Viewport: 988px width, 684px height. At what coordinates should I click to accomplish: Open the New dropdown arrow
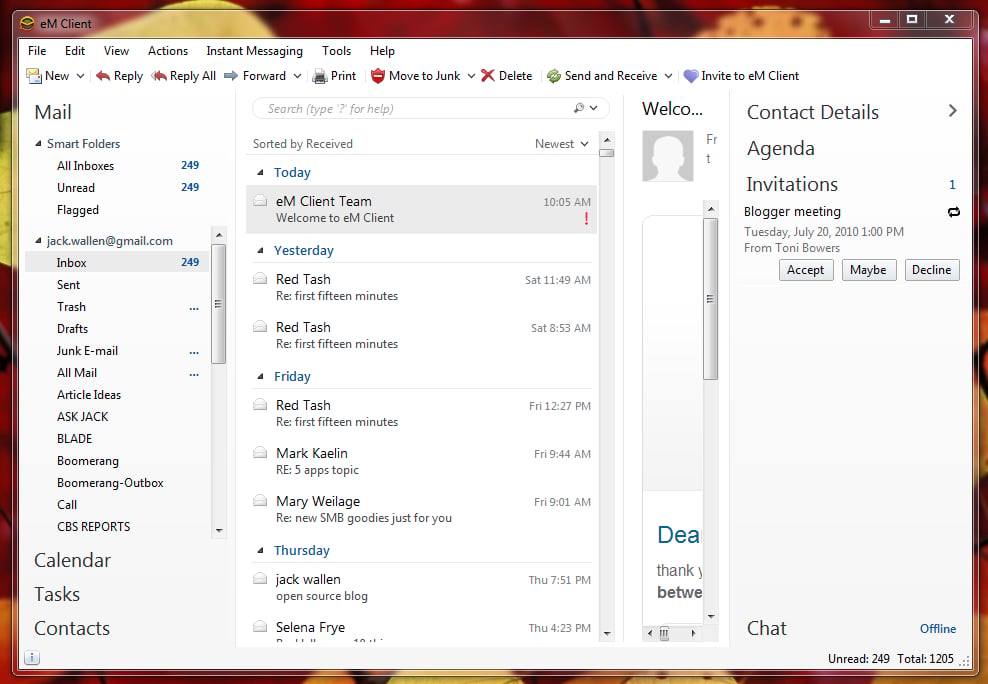pyautogui.click(x=80, y=76)
